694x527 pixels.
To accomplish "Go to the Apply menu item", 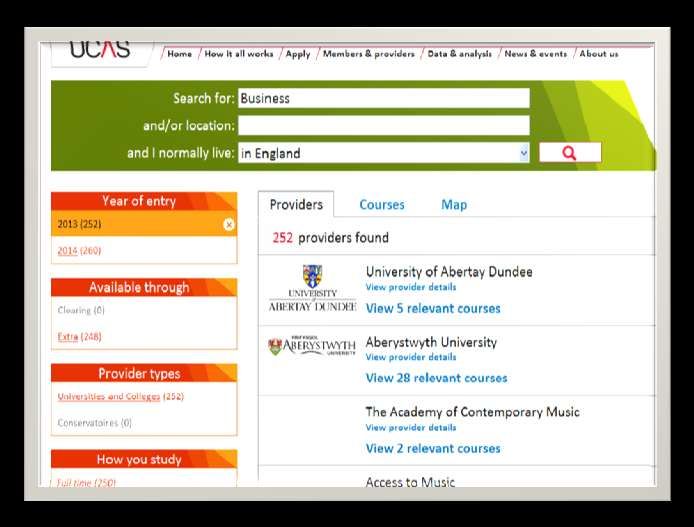I will pyautogui.click(x=298, y=54).
